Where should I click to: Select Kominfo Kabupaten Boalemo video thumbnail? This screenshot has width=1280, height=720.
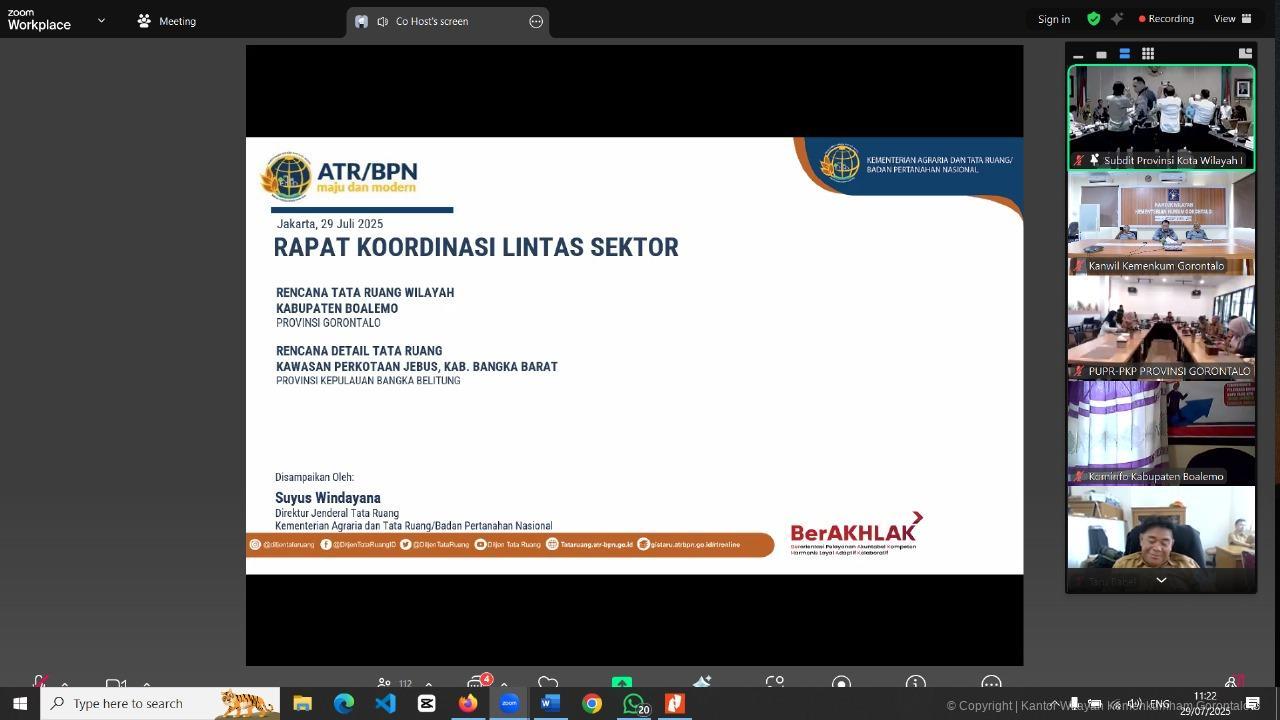point(1161,432)
